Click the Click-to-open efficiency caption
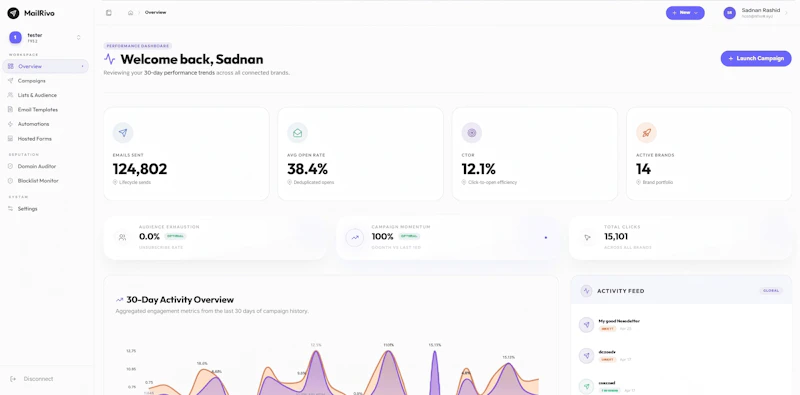 pos(492,182)
